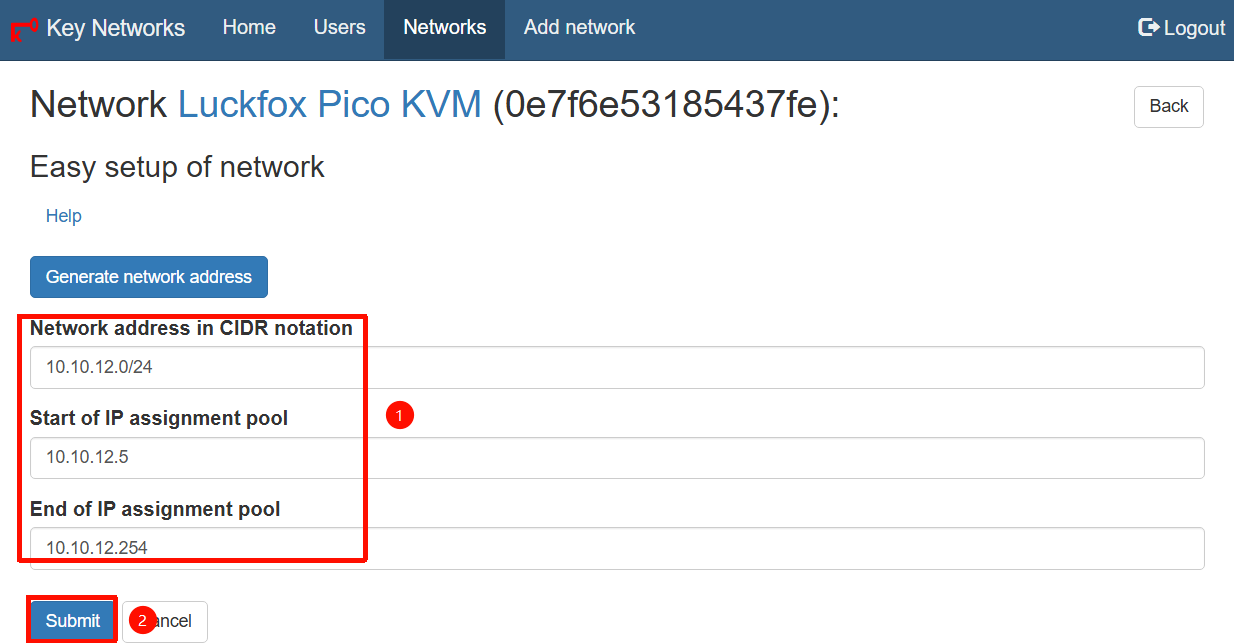Focus the CIDR field containing 10.10.12.0/24
This screenshot has width=1234, height=643.
pos(617,367)
